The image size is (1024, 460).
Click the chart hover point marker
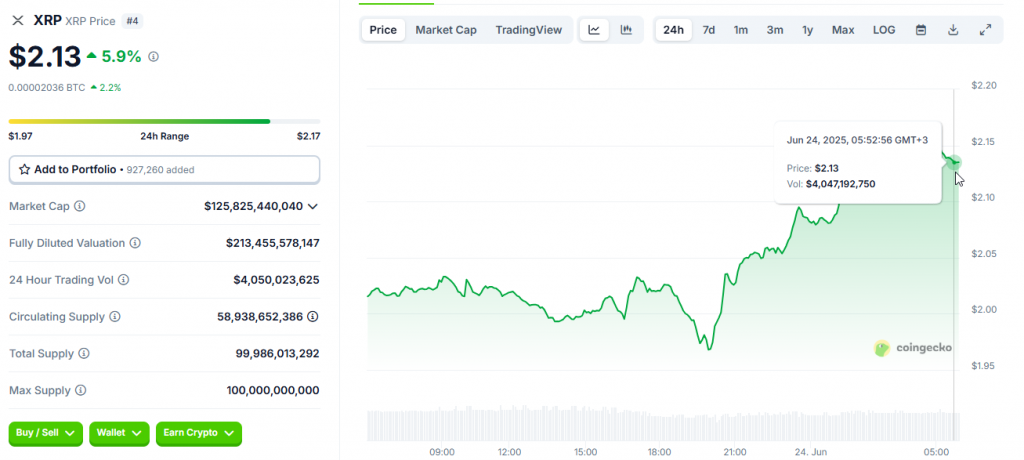[955, 162]
